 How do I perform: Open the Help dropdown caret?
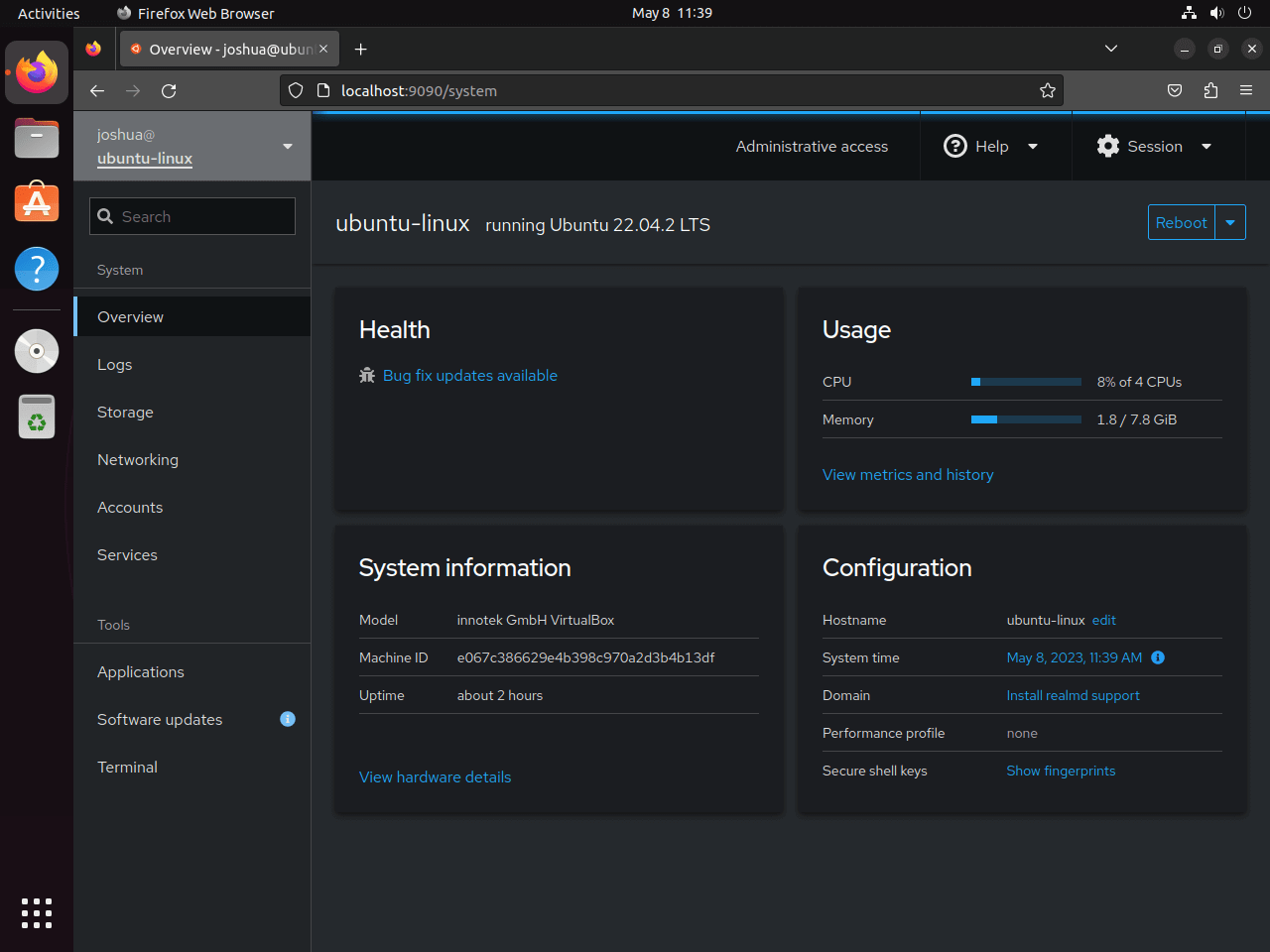tap(1033, 146)
